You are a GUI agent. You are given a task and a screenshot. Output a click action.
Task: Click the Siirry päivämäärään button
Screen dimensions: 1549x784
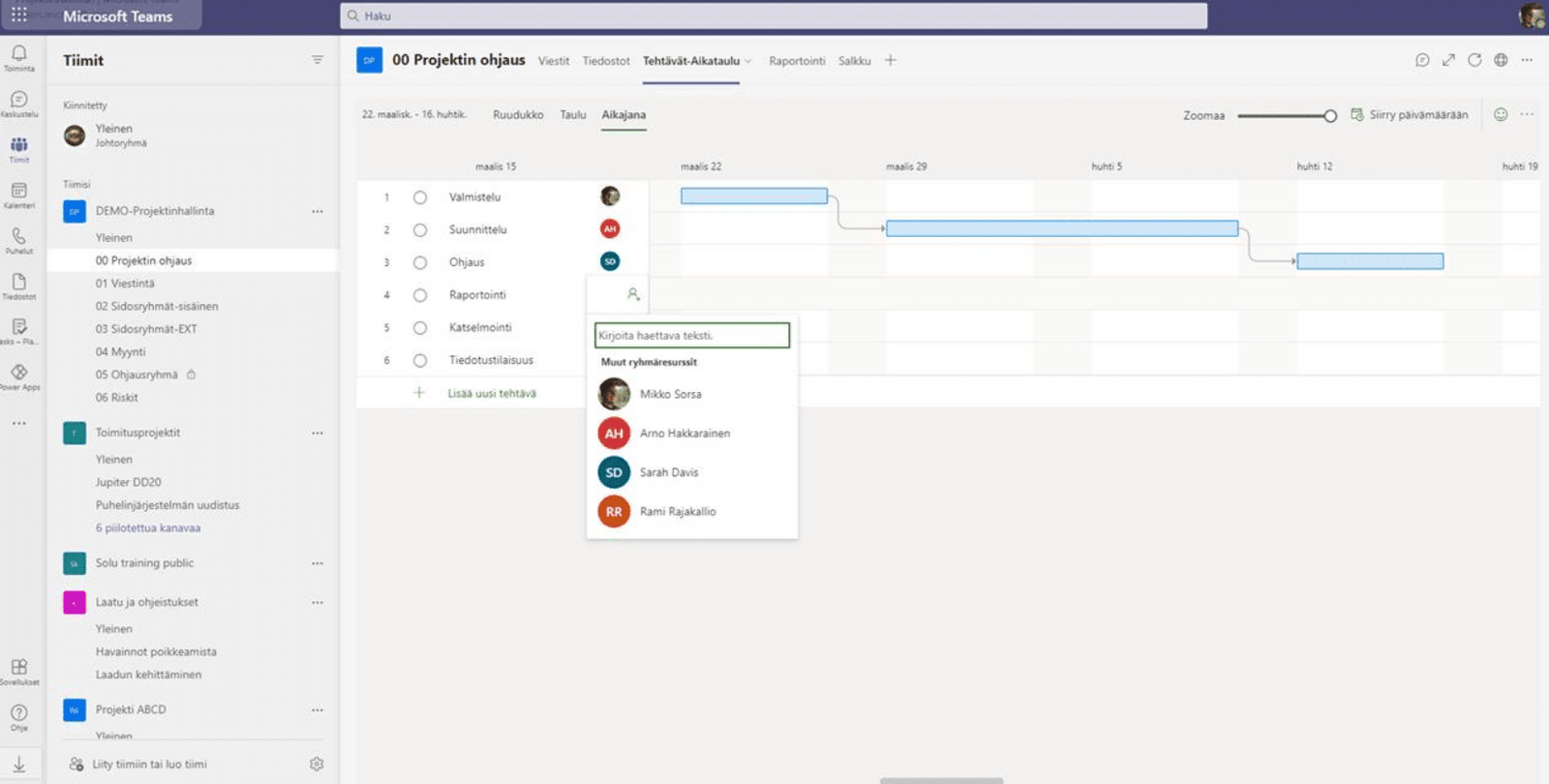1410,114
